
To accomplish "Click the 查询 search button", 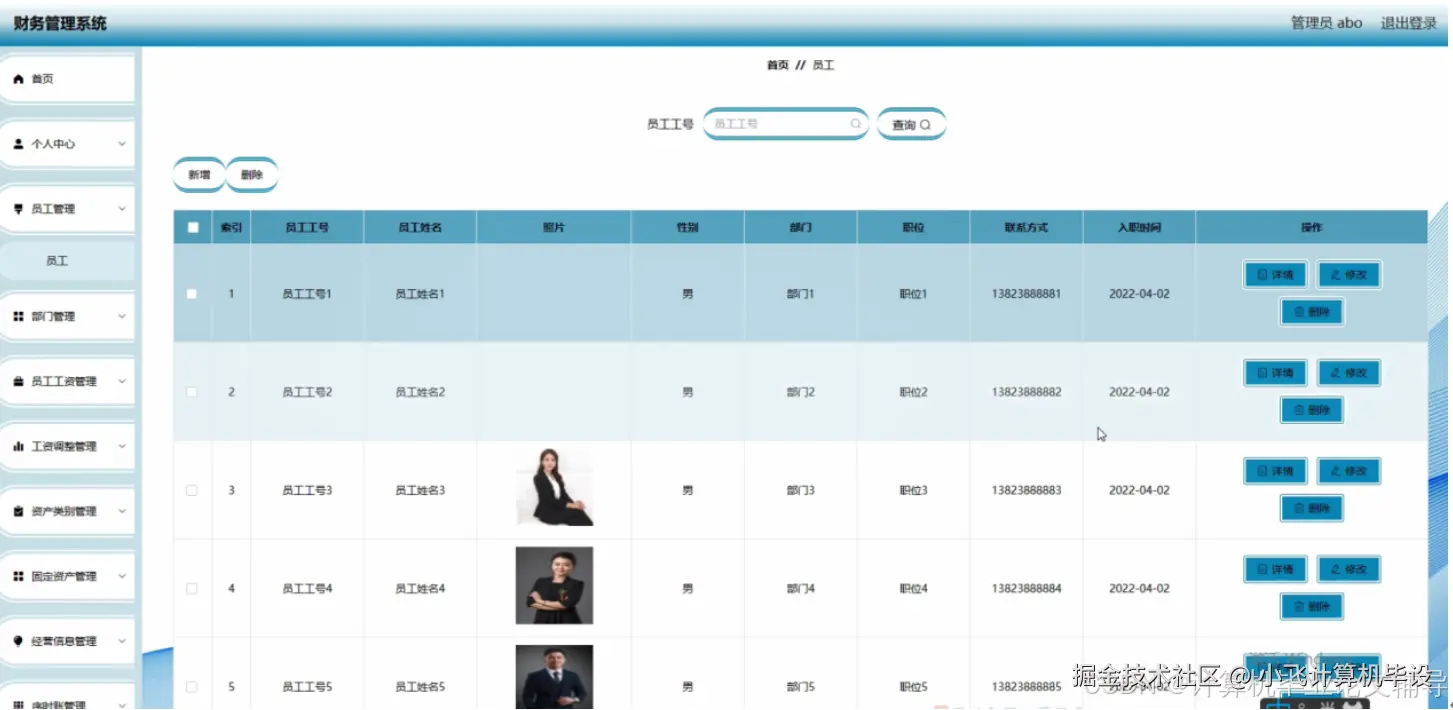I will [911, 124].
